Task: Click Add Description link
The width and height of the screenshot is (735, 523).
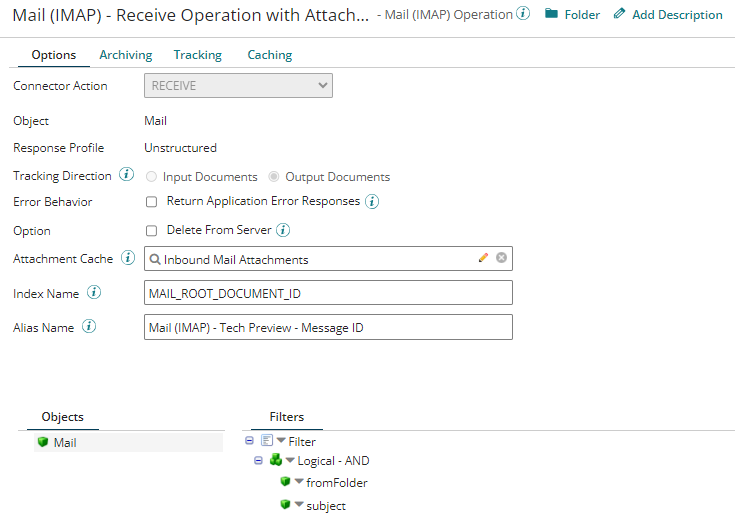Action: coord(667,15)
